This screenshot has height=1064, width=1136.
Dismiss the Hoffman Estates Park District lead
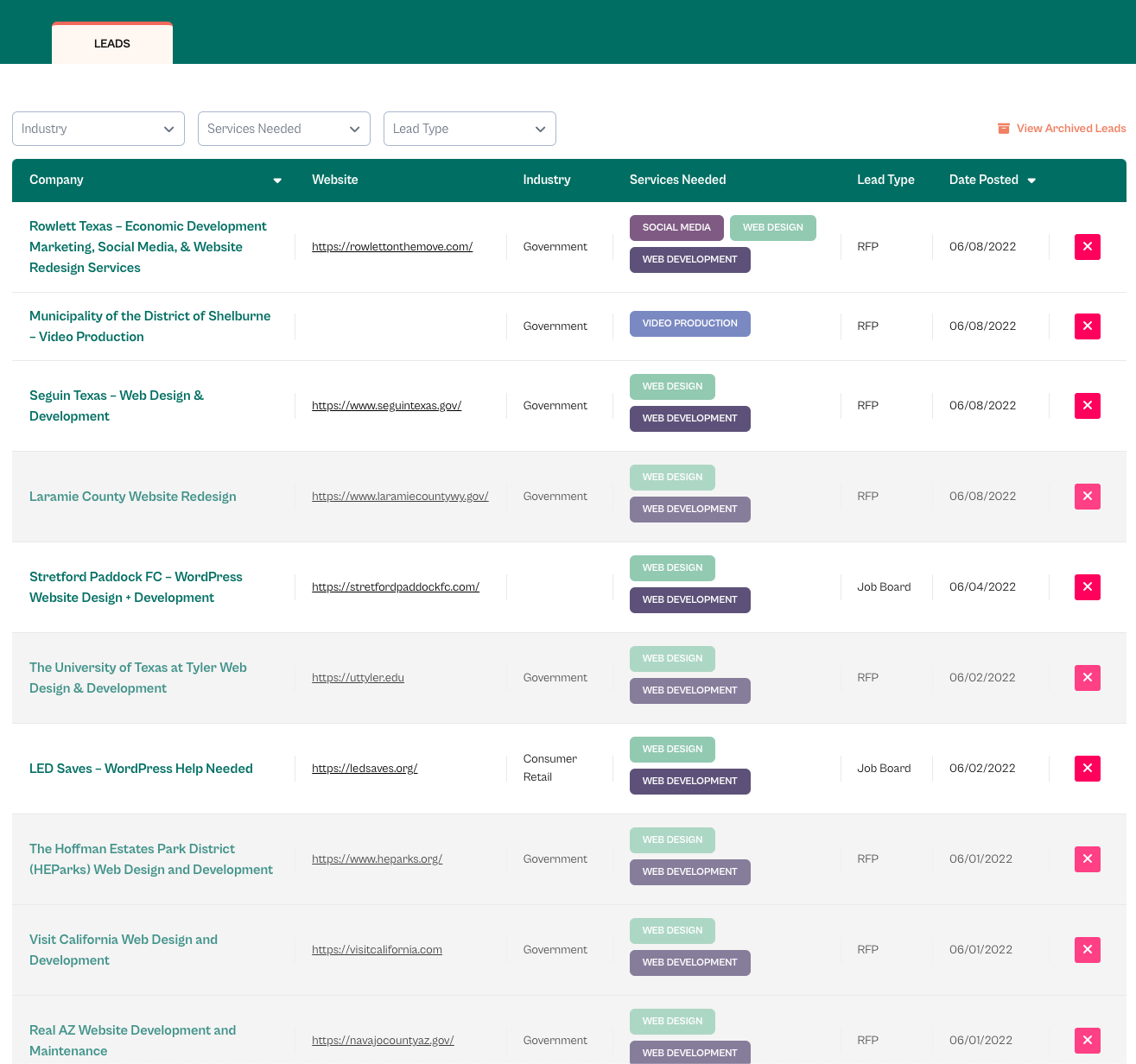pos(1088,859)
